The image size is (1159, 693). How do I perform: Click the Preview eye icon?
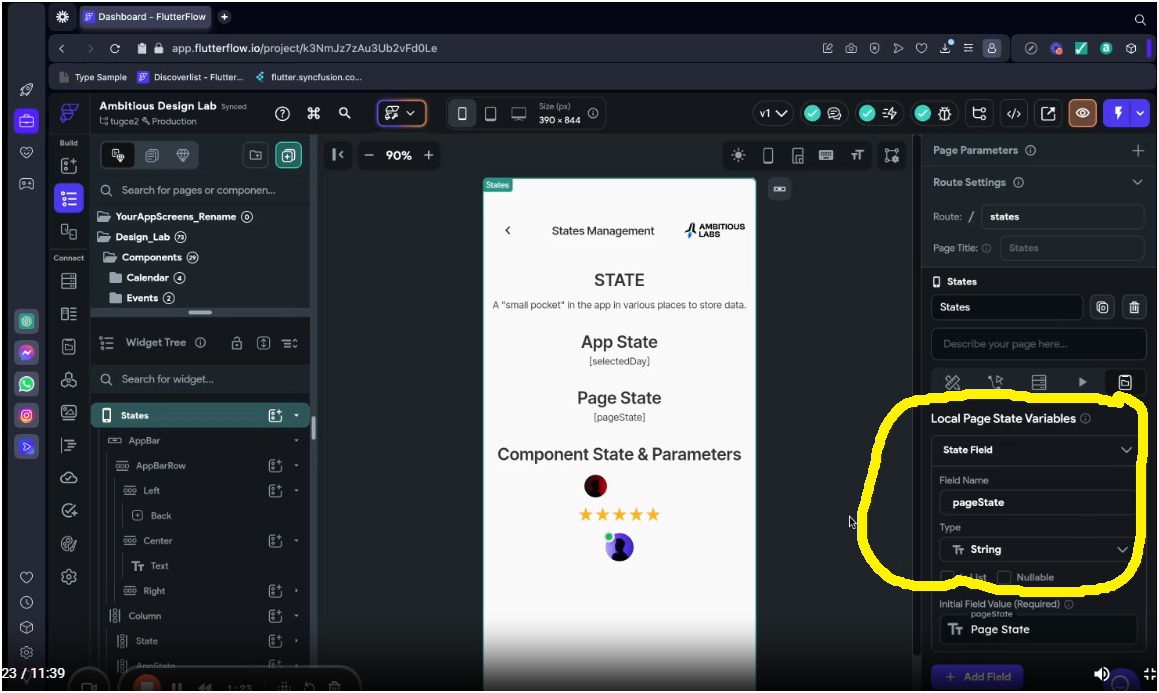point(1082,114)
